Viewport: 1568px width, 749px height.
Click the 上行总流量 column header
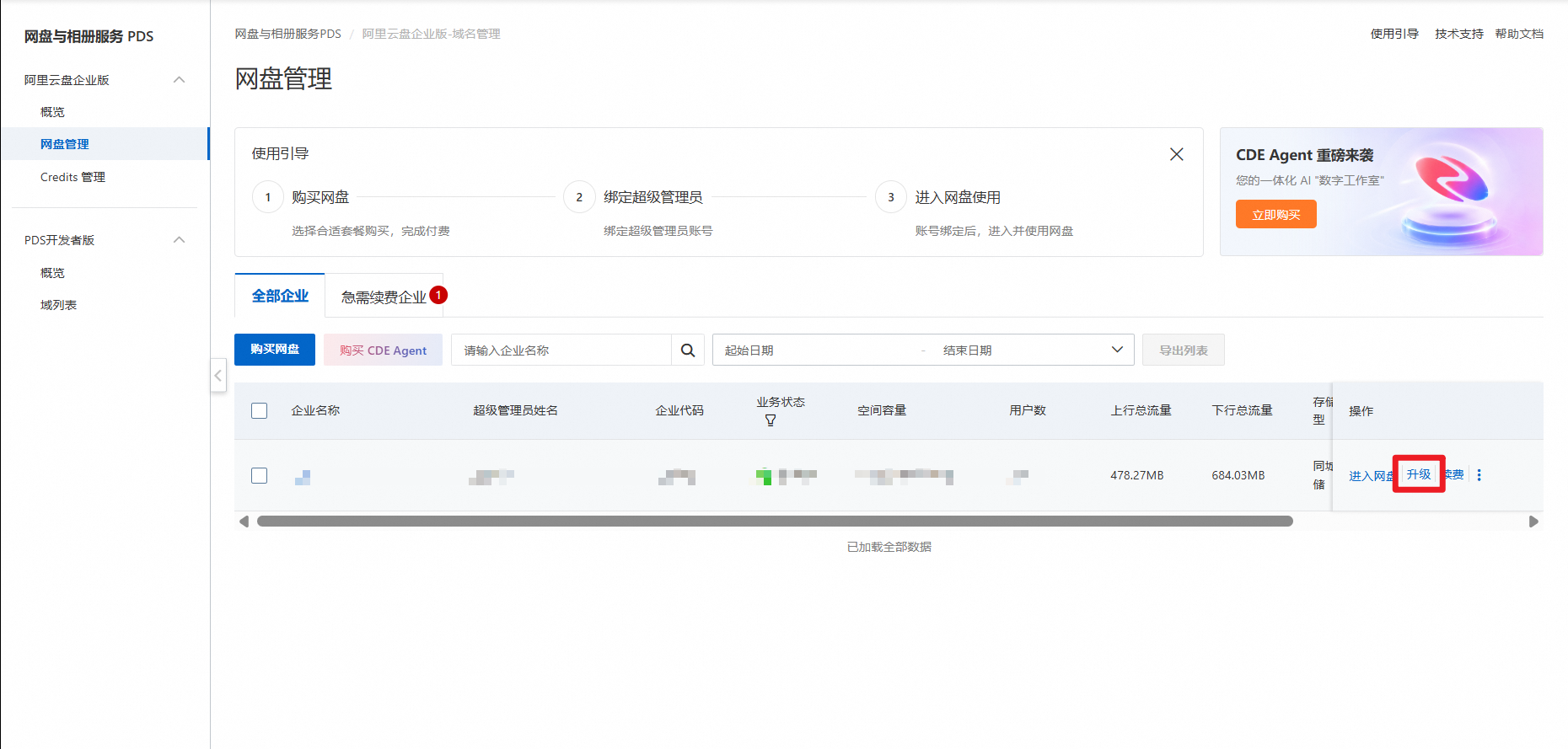[1141, 410]
